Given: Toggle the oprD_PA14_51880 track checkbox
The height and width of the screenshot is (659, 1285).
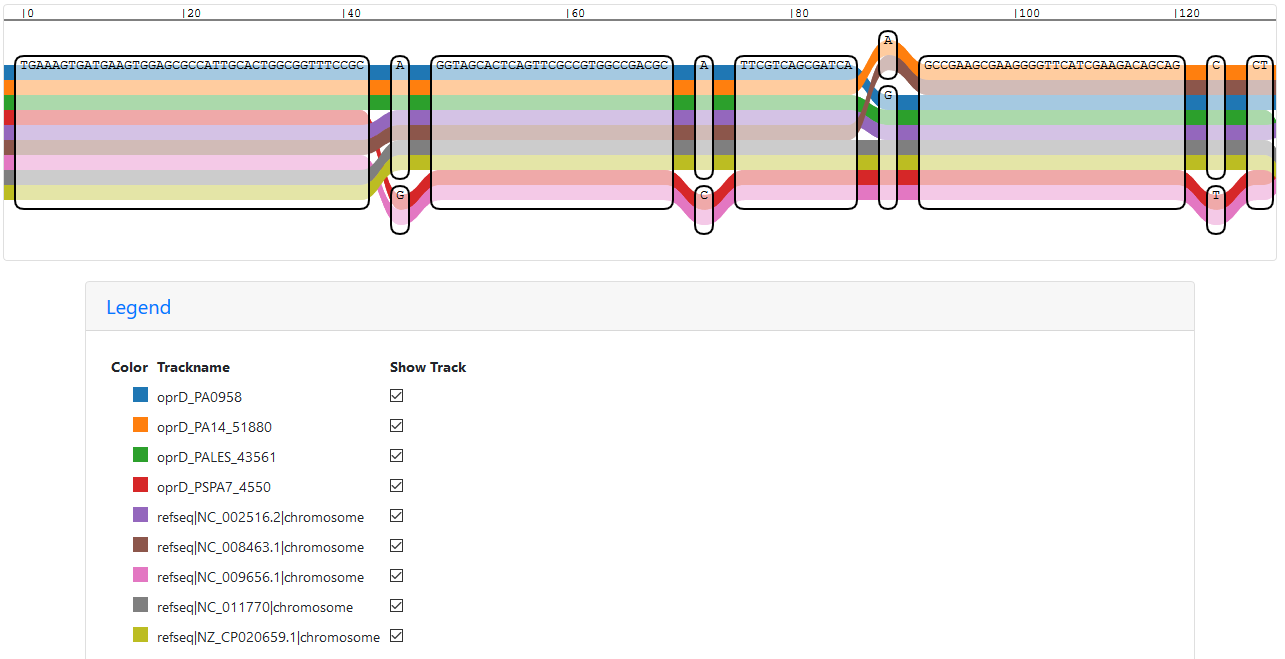Looking at the screenshot, I should 397,426.
